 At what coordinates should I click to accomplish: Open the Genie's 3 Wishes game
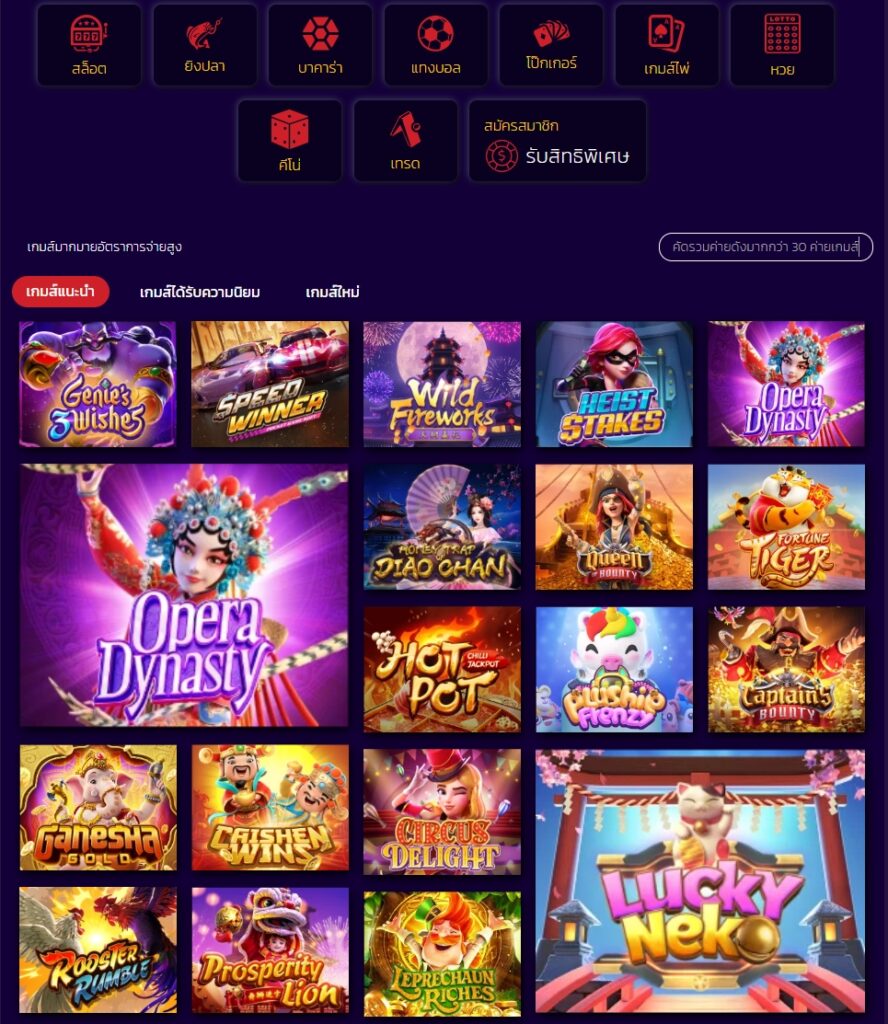point(98,384)
